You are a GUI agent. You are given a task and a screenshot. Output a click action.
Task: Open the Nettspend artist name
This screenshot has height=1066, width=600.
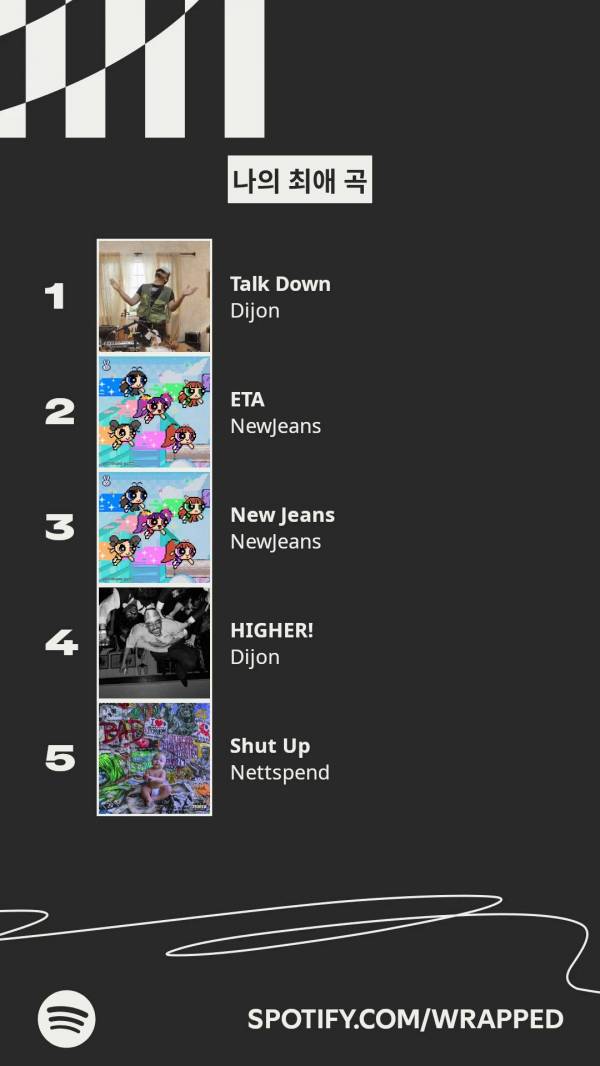point(279,773)
